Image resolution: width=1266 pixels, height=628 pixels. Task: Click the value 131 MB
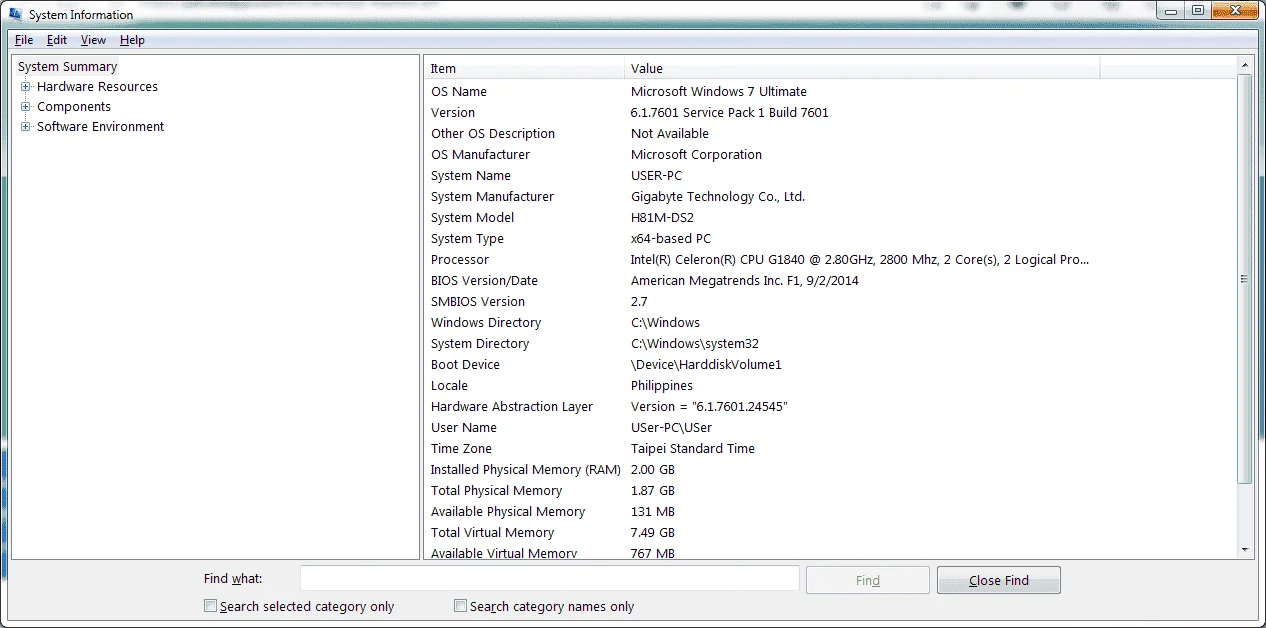point(652,512)
